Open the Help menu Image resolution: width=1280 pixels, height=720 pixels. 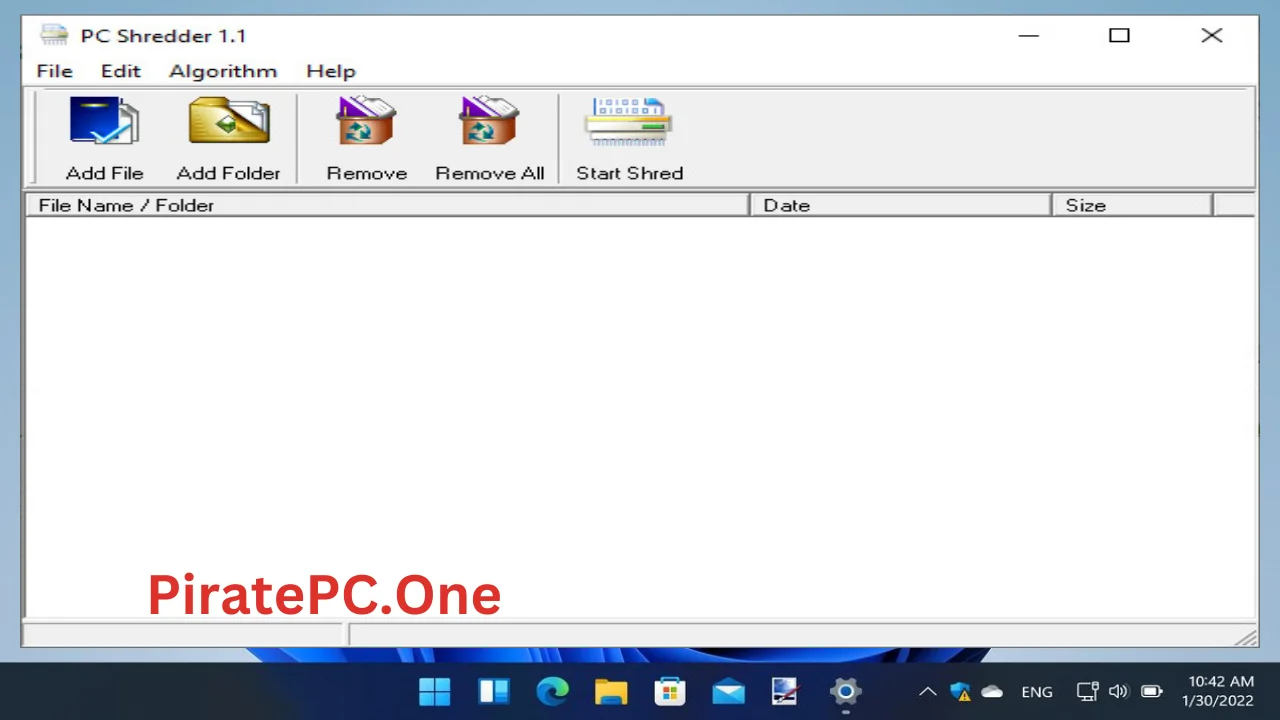pos(331,71)
